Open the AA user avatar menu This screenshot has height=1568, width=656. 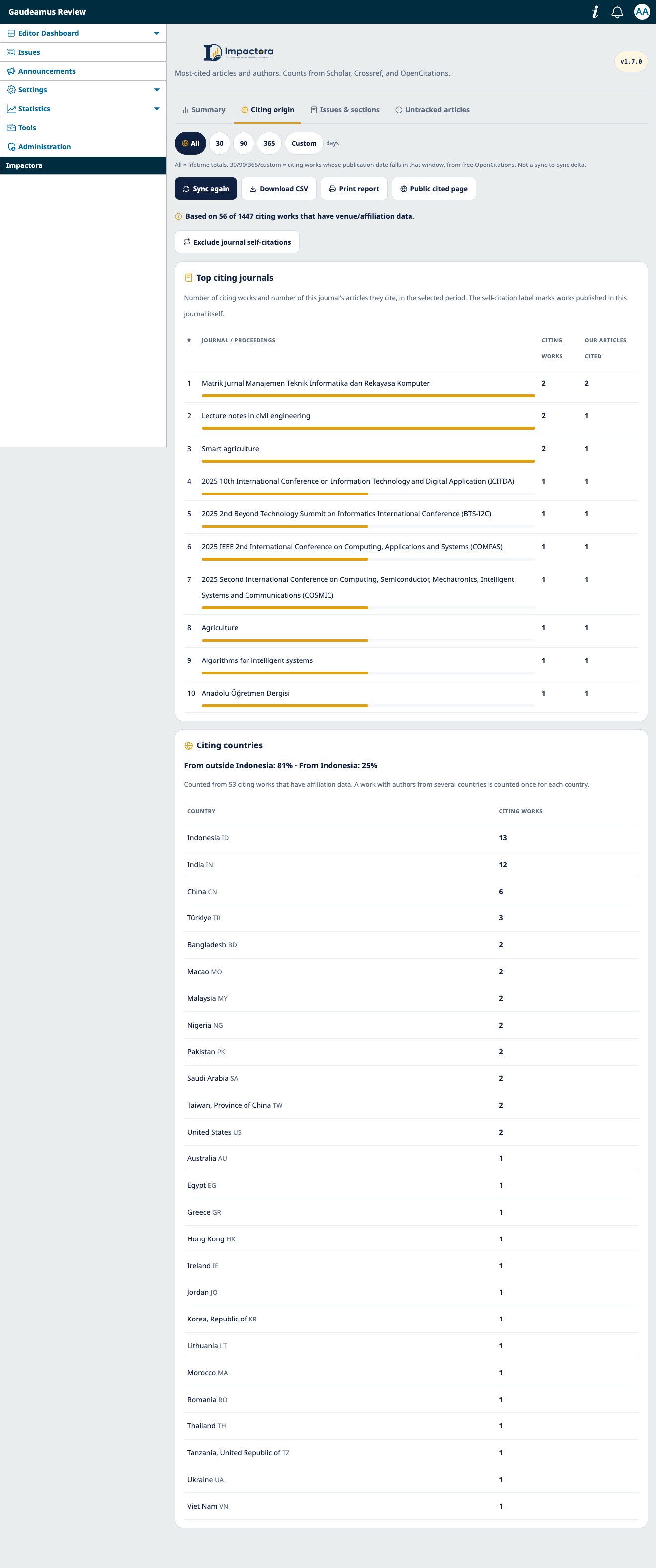(642, 12)
